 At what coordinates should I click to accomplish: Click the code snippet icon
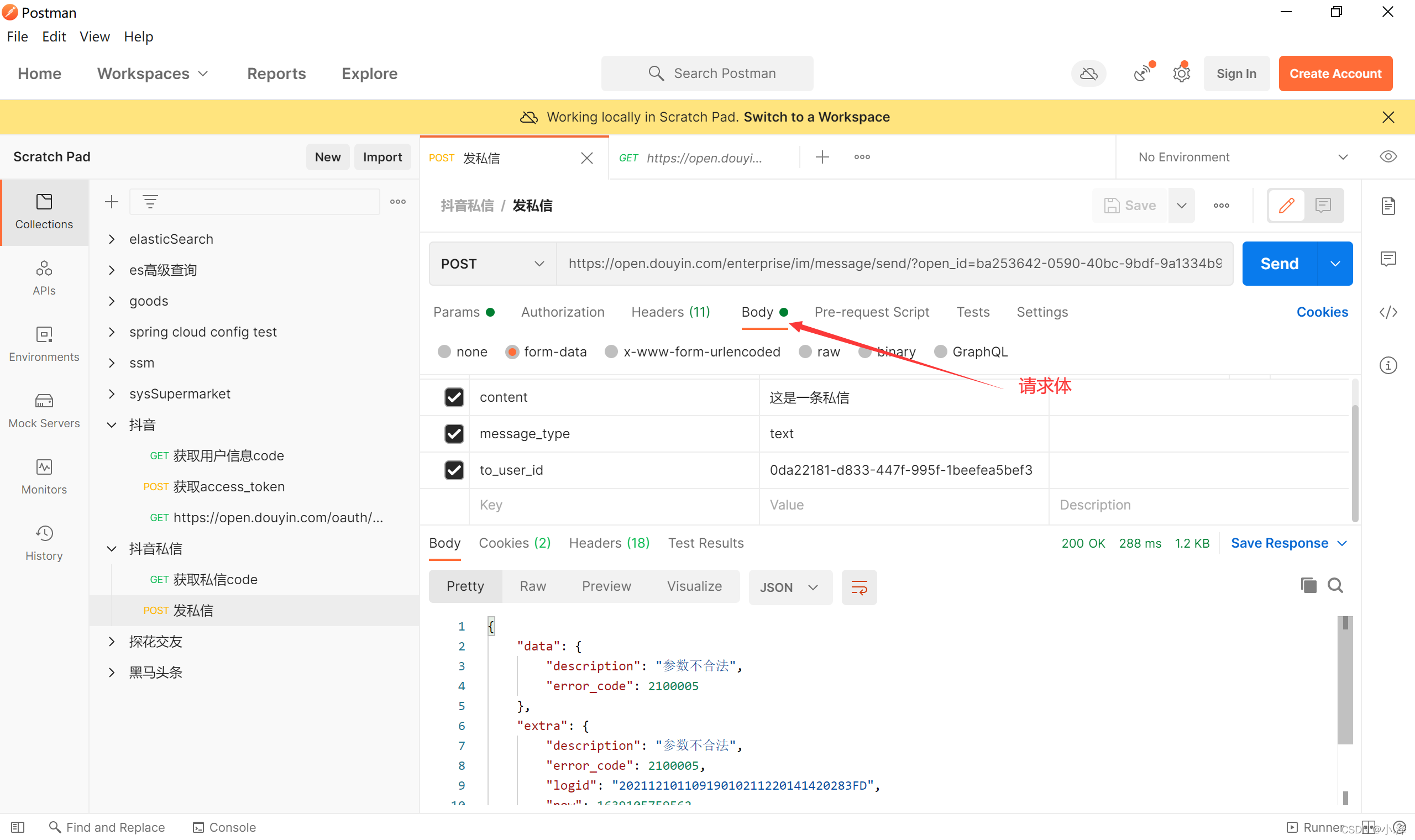tap(1388, 312)
